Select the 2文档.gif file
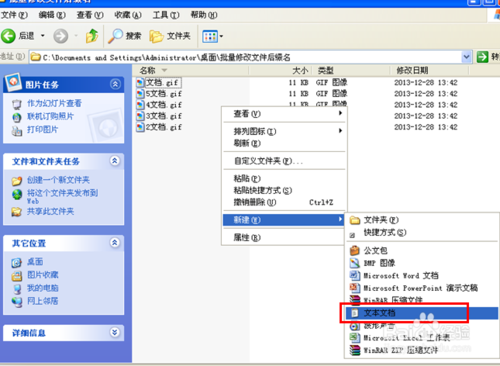The width and height of the screenshot is (500, 366). point(159,127)
